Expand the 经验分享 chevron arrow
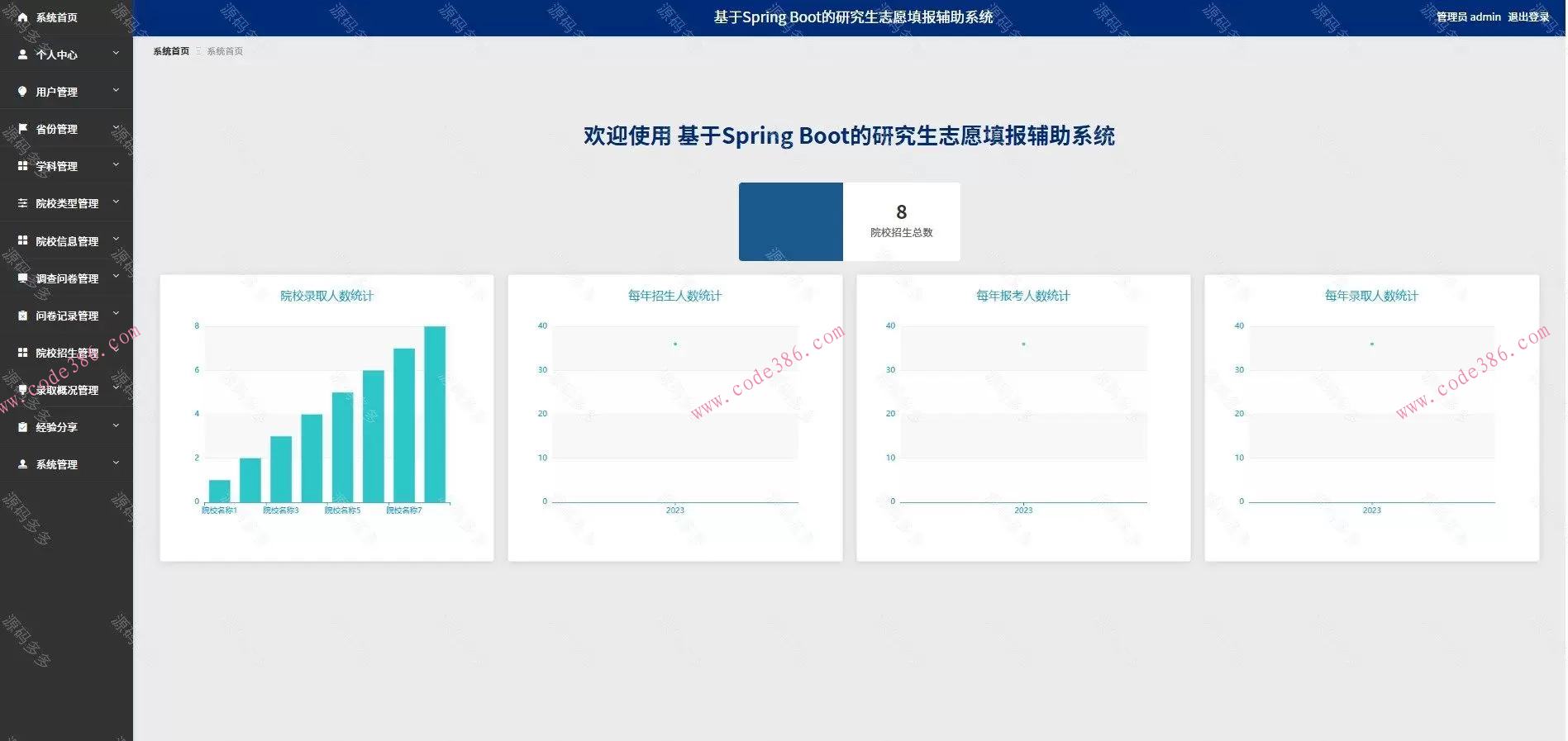This screenshot has height=741, width=1568. (116, 426)
